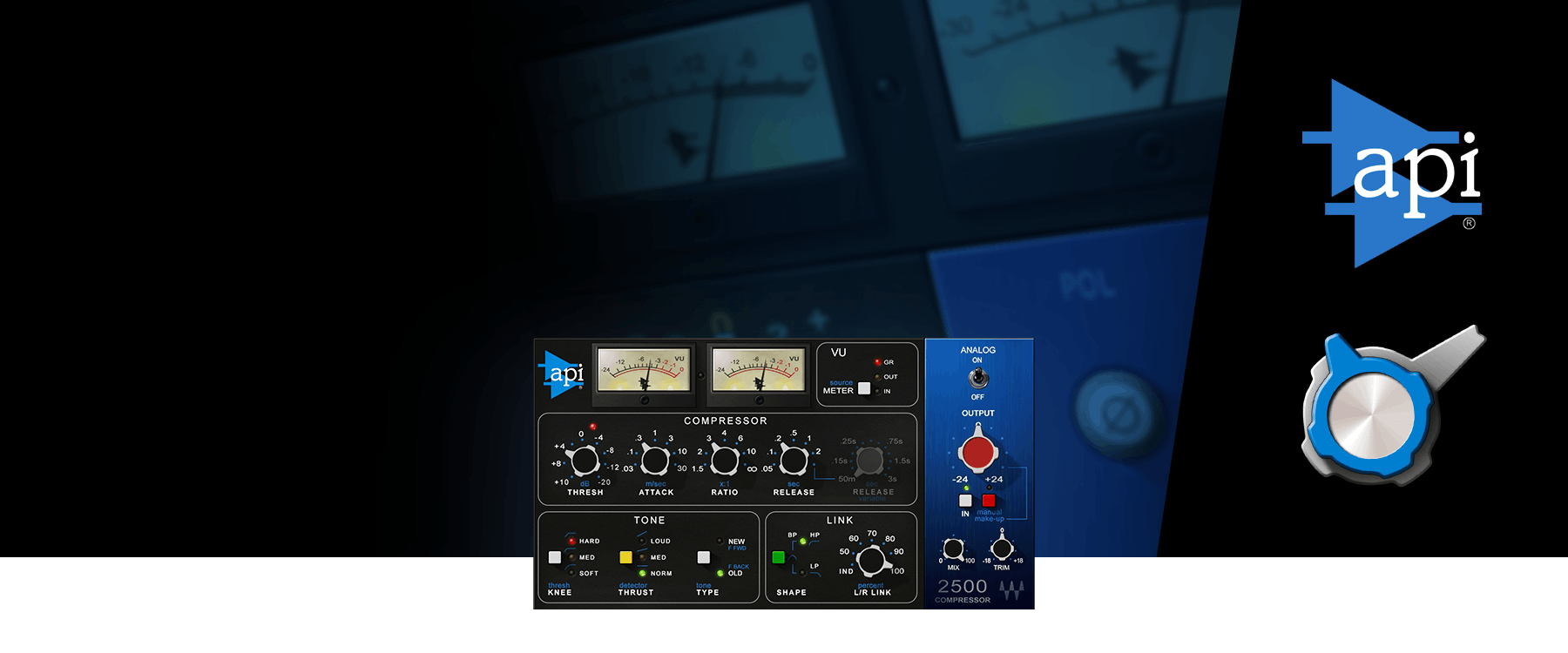
Task: Toggle the white IN button
Action: 965,501
